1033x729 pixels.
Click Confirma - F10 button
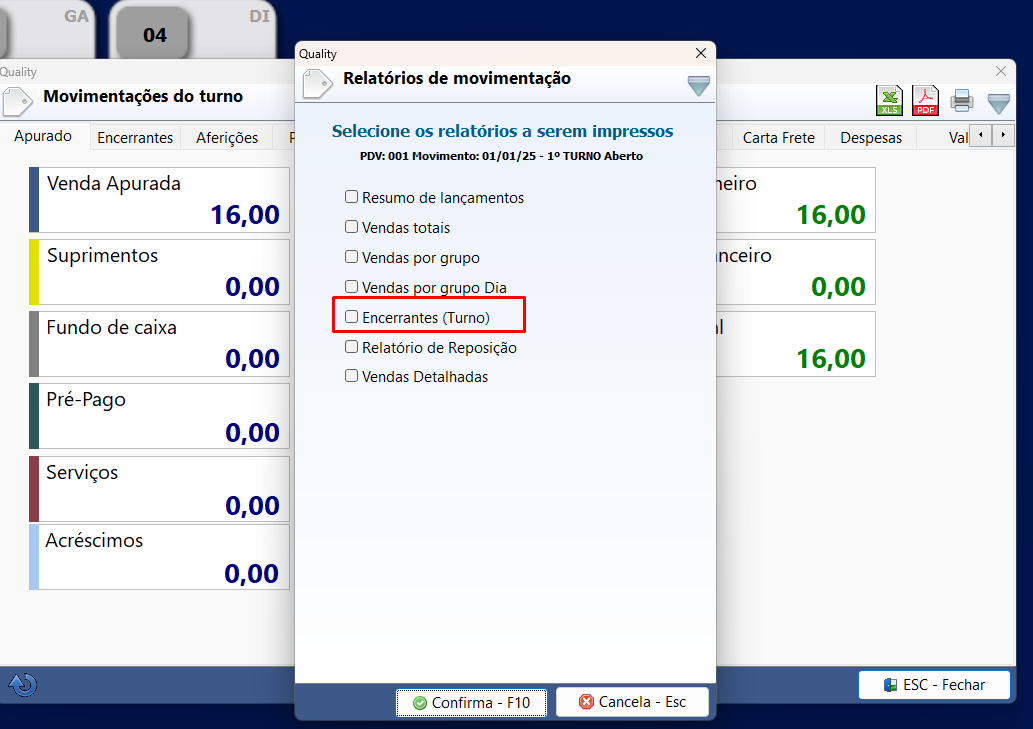click(x=472, y=703)
